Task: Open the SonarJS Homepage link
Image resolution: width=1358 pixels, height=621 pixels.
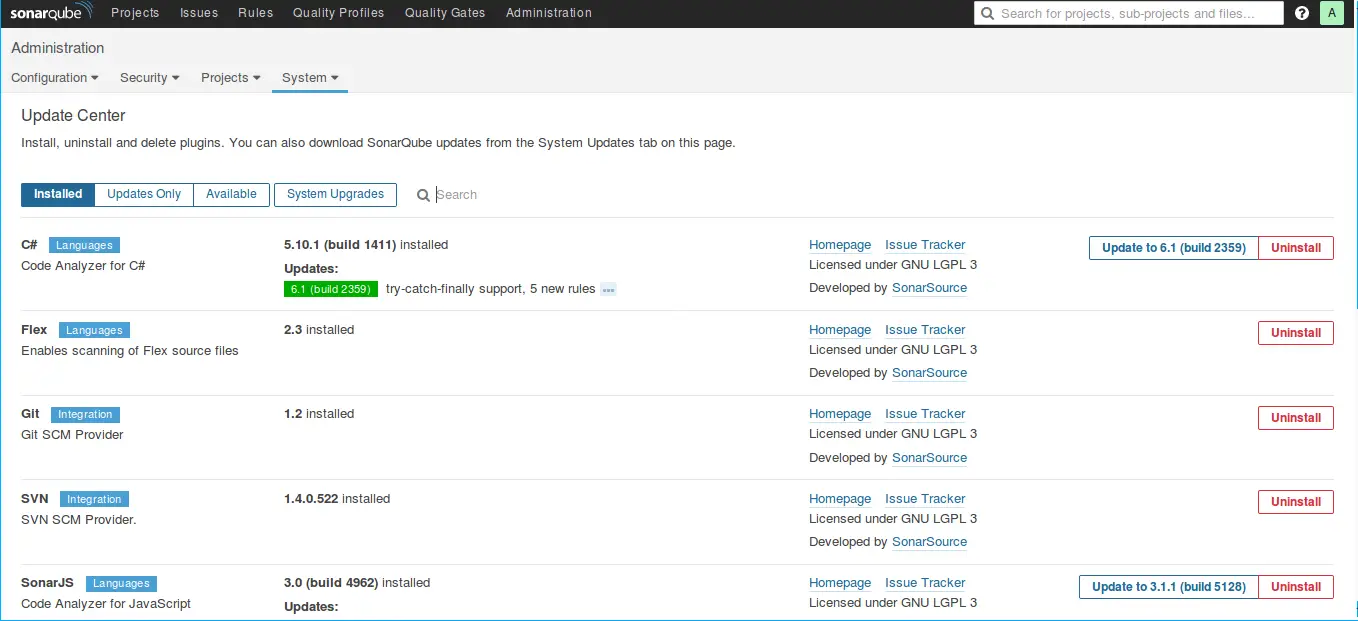Action: tap(840, 583)
